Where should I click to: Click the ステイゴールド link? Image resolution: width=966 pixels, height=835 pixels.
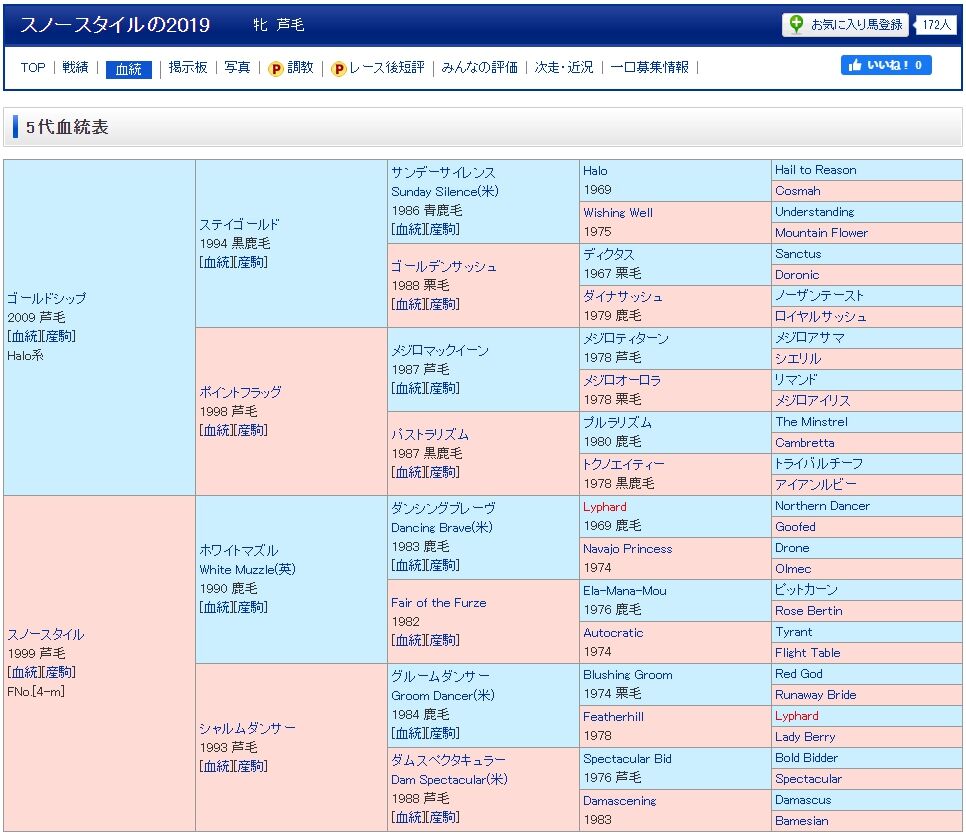point(239,224)
